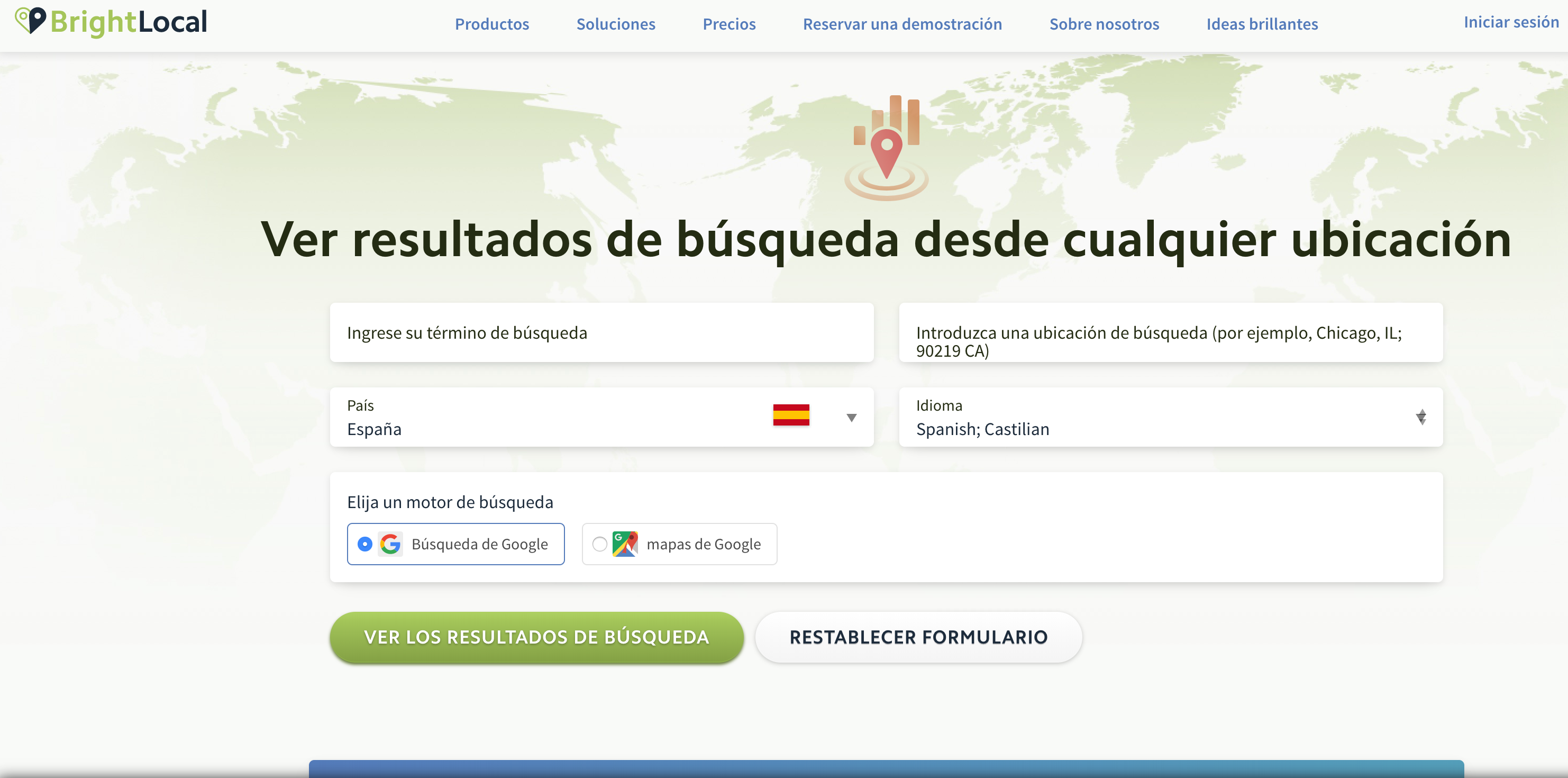
Task: Open Reservar una demostración
Action: pos(902,24)
